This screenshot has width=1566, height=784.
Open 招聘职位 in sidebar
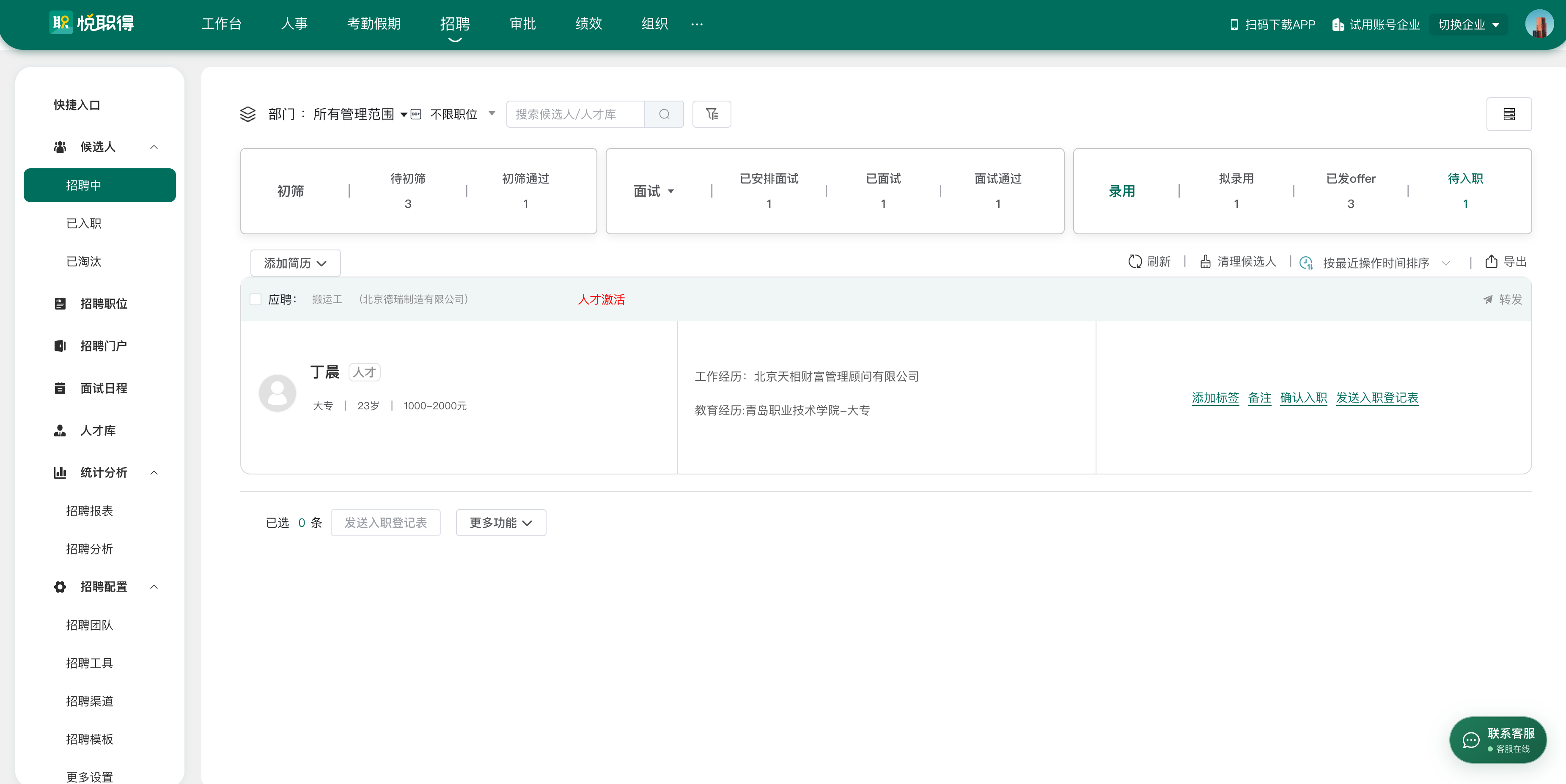click(x=103, y=304)
